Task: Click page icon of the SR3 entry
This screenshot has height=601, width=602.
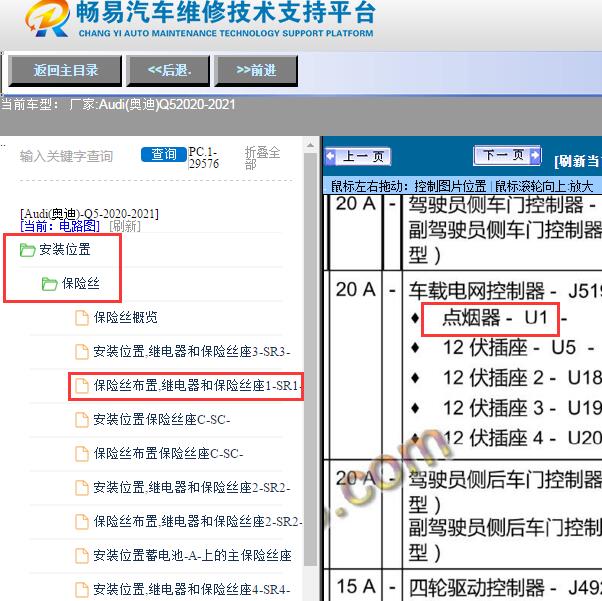Action: (81, 352)
